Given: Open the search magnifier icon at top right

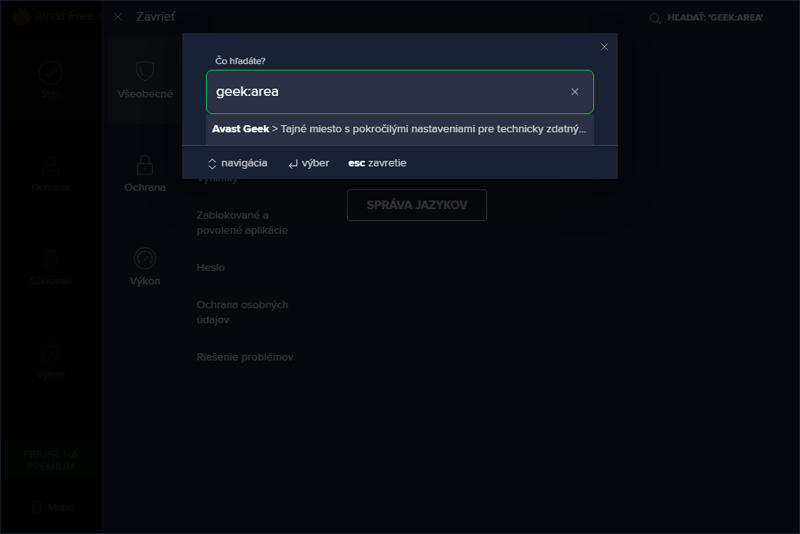Looking at the screenshot, I should [x=655, y=18].
